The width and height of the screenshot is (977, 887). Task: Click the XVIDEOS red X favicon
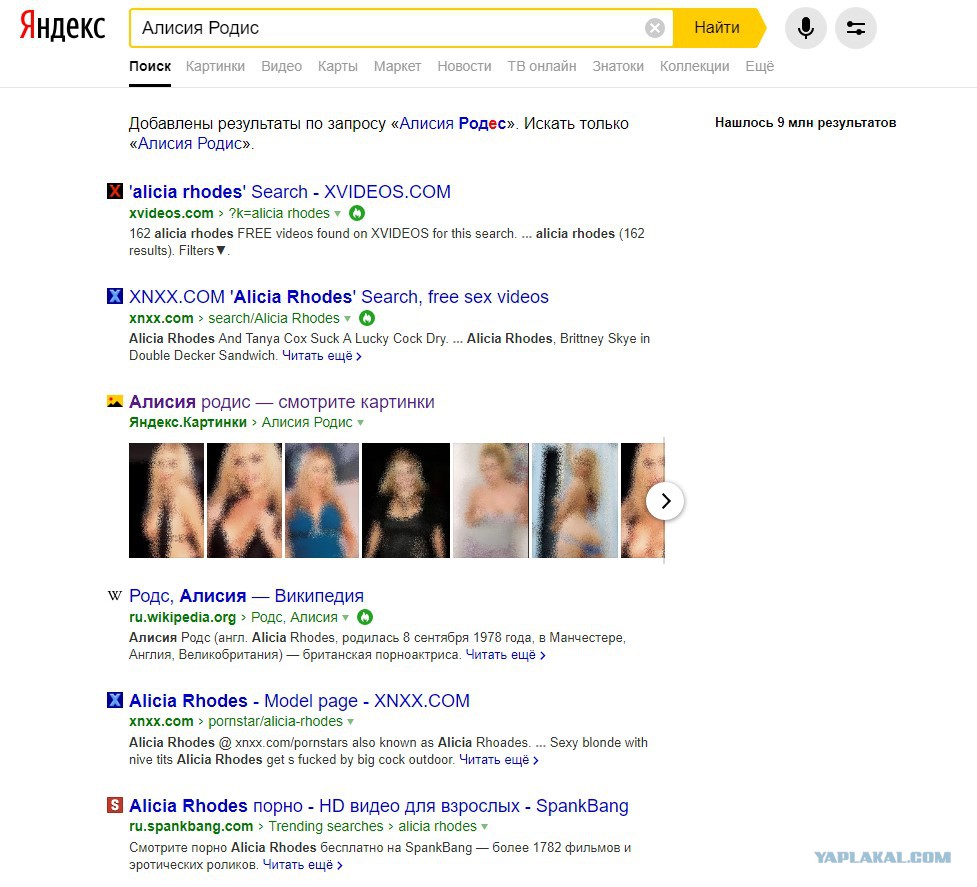tap(115, 191)
